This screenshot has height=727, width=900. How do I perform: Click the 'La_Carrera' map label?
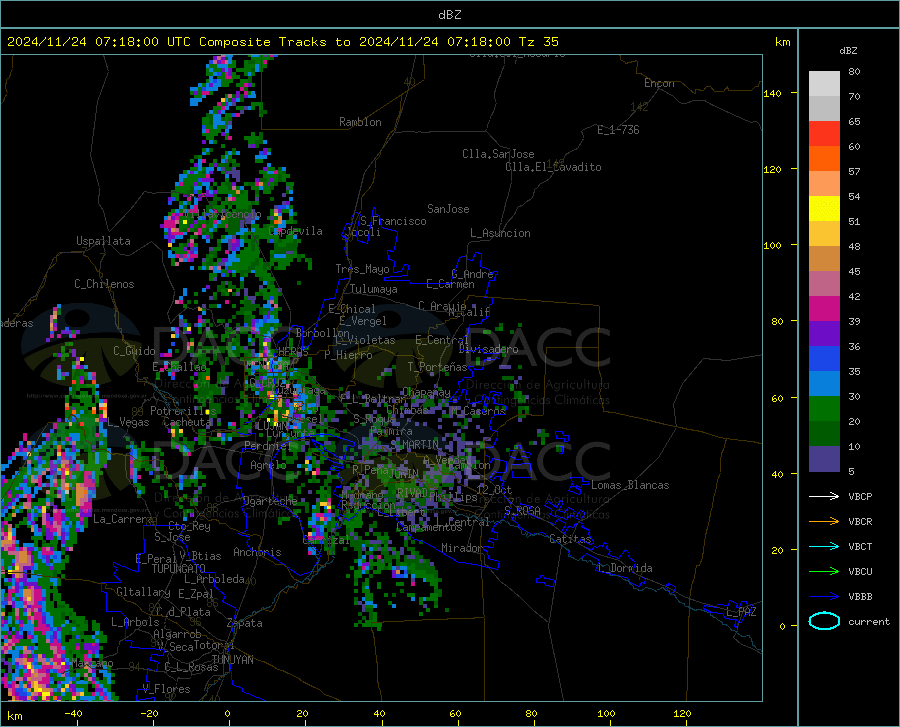click(x=123, y=519)
